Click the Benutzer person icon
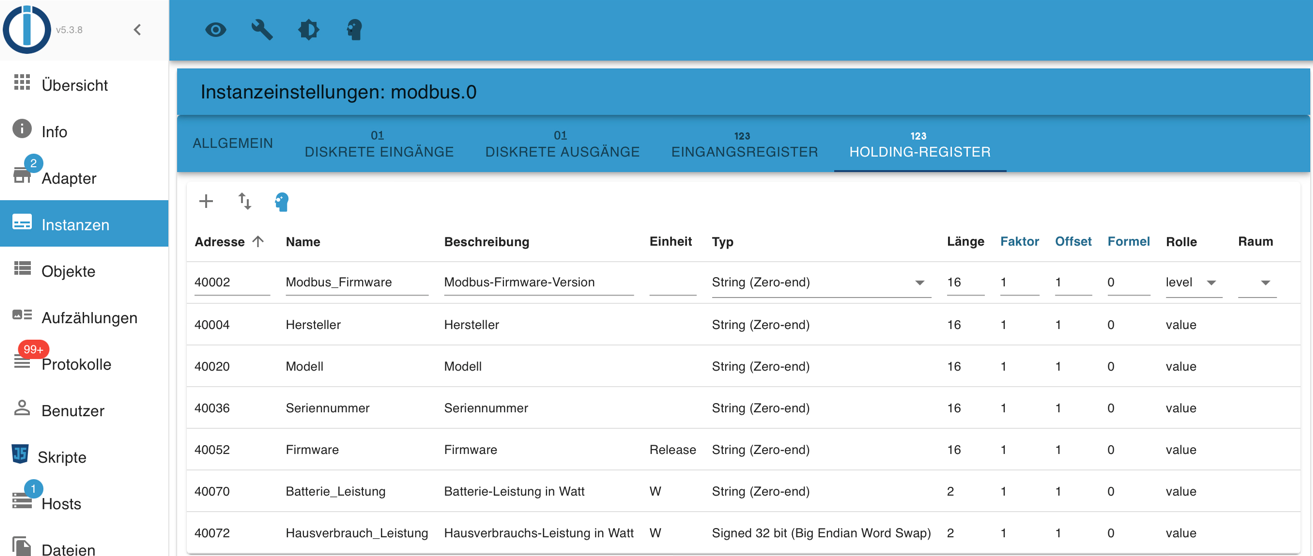The width and height of the screenshot is (1313, 556). pos(22,409)
